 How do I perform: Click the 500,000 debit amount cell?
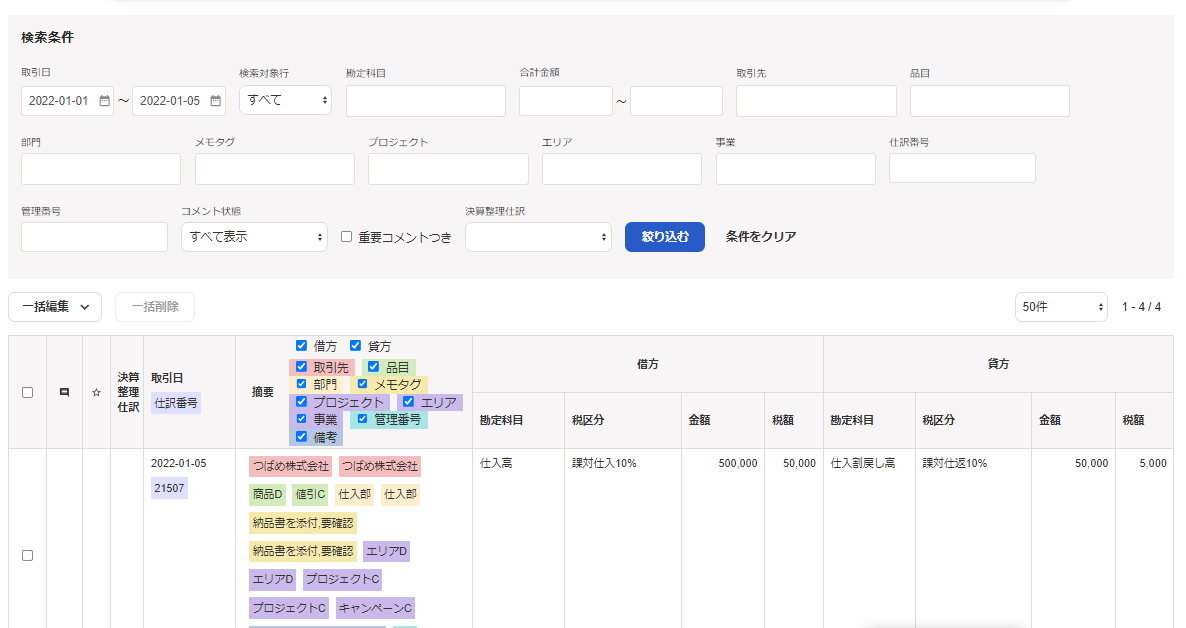737,463
